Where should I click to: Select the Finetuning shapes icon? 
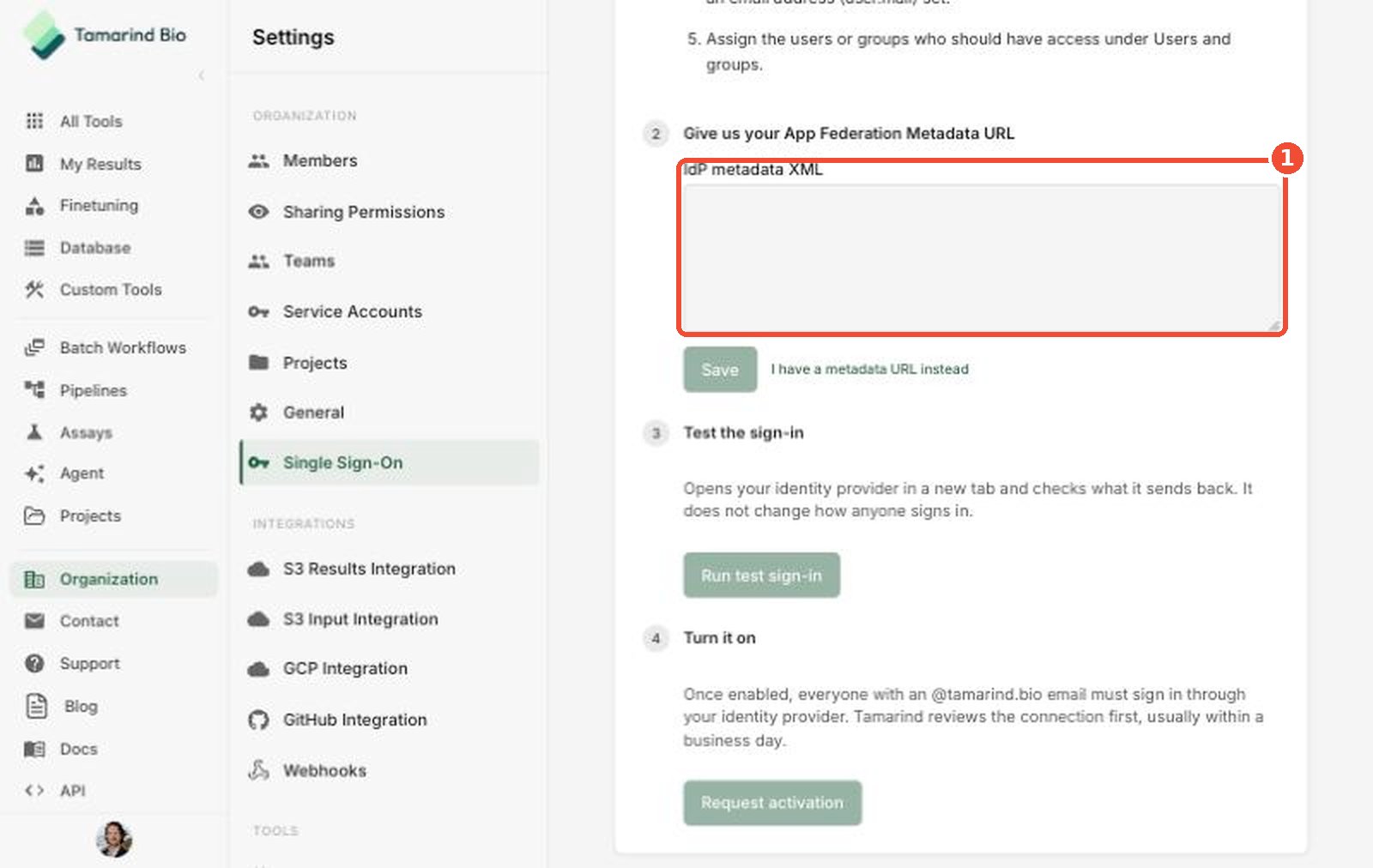(x=34, y=205)
